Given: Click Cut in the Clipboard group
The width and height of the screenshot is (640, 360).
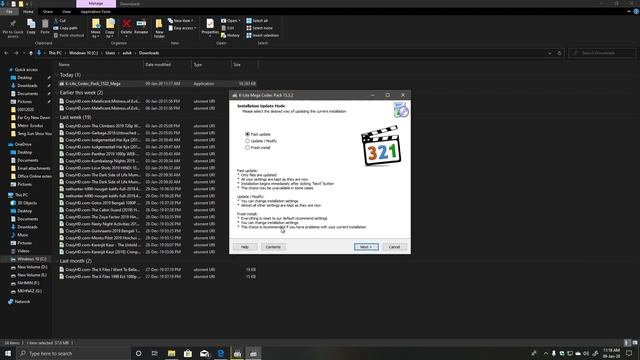Looking at the screenshot, I should (x=60, y=20).
